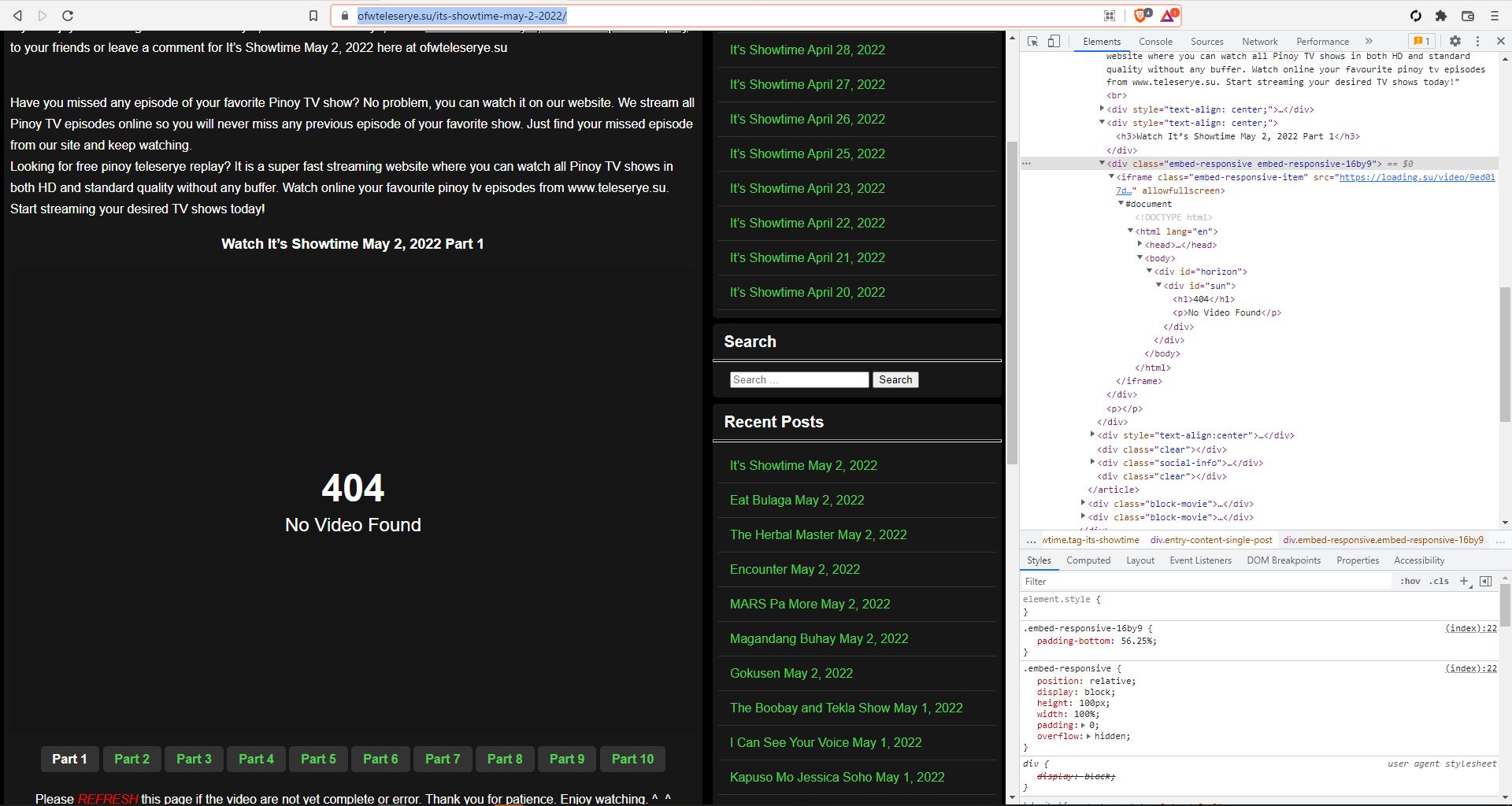Focus the sidebar Search text field
Screen dimensions: 1512x806
pyautogui.click(x=799, y=379)
